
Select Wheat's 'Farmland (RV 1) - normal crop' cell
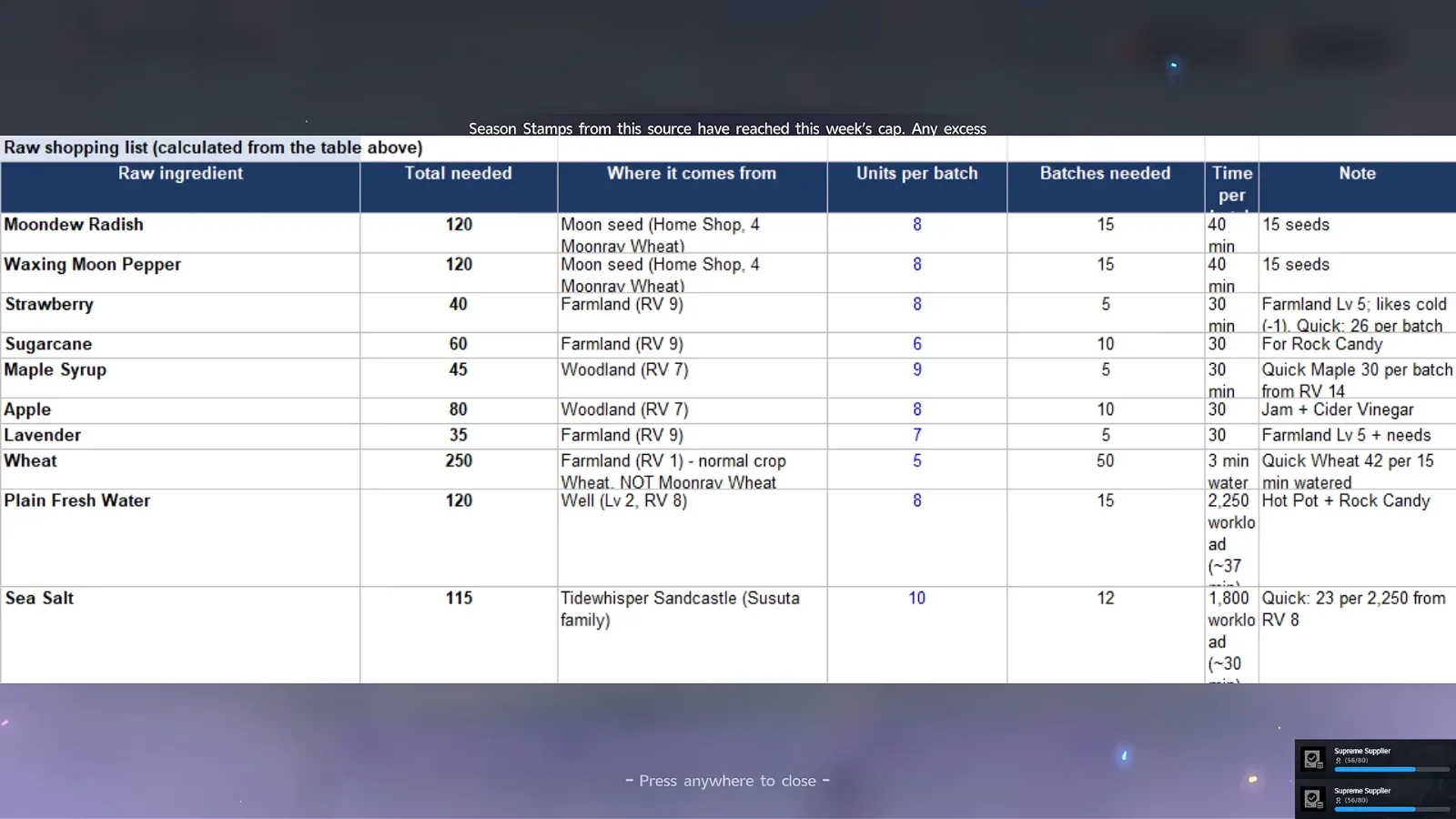click(693, 470)
